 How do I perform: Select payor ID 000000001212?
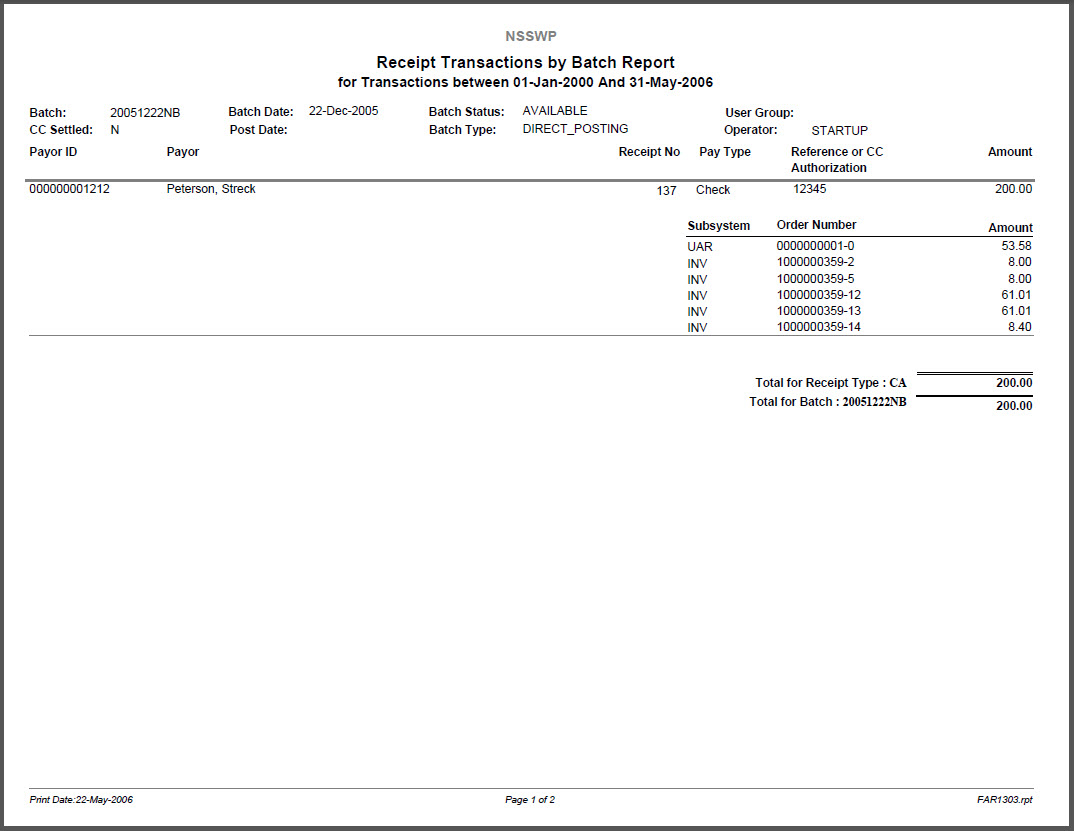click(70, 189)
